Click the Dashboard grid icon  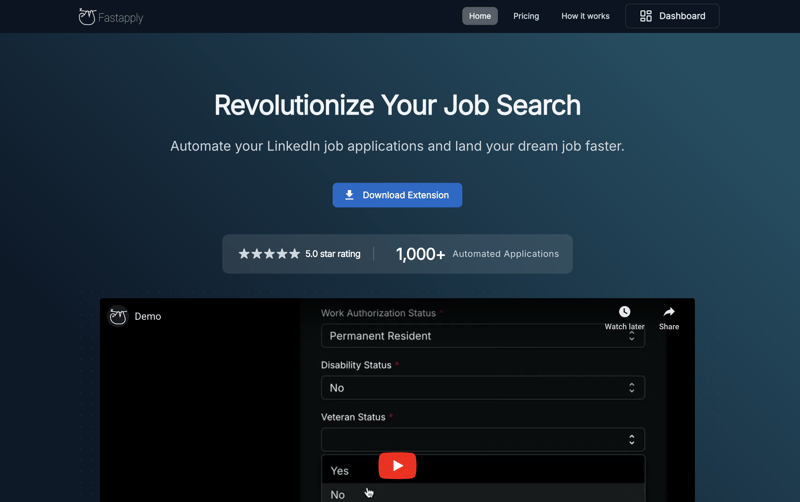click(645, 16)
